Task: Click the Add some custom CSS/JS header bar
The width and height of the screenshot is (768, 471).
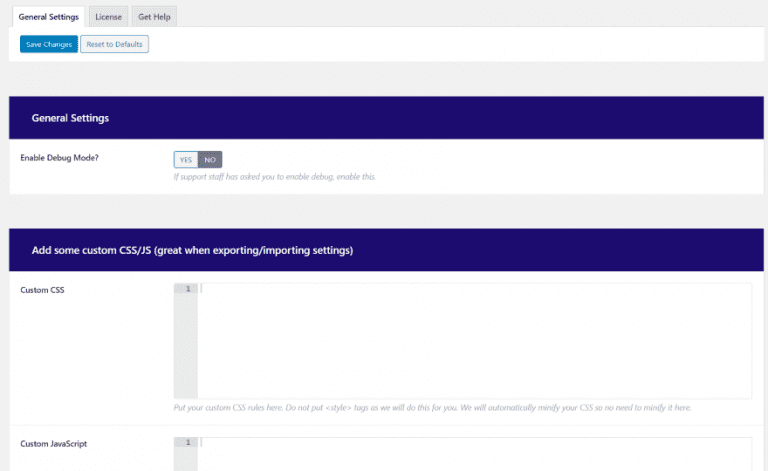Action: click(x=386, y=250)
